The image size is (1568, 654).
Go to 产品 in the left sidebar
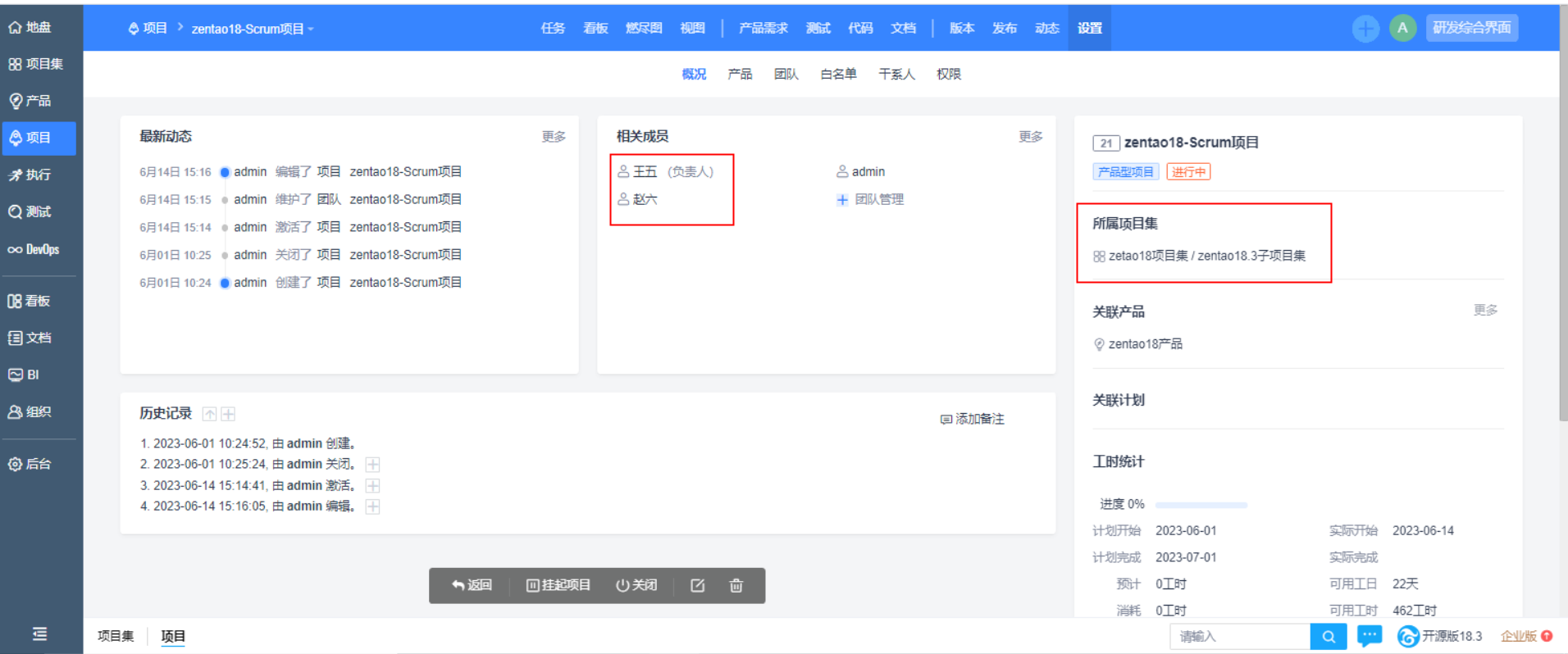coord(30,101)
